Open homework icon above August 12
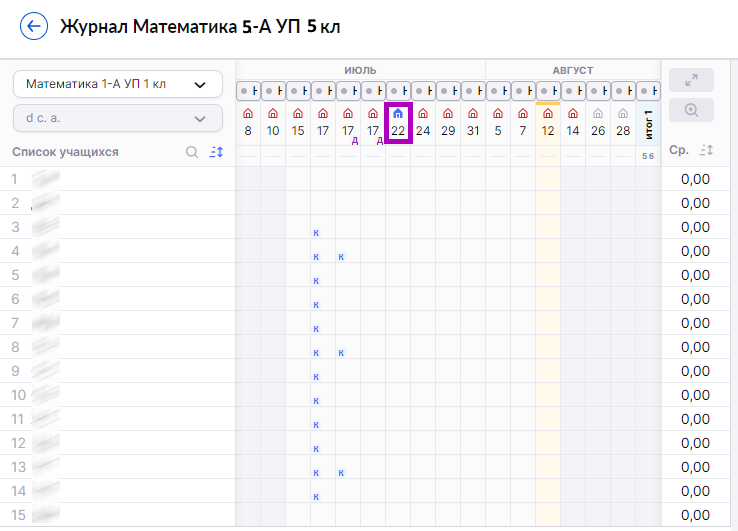The height and width of the screenshot is (531, 738). click(x=548, y=113)
